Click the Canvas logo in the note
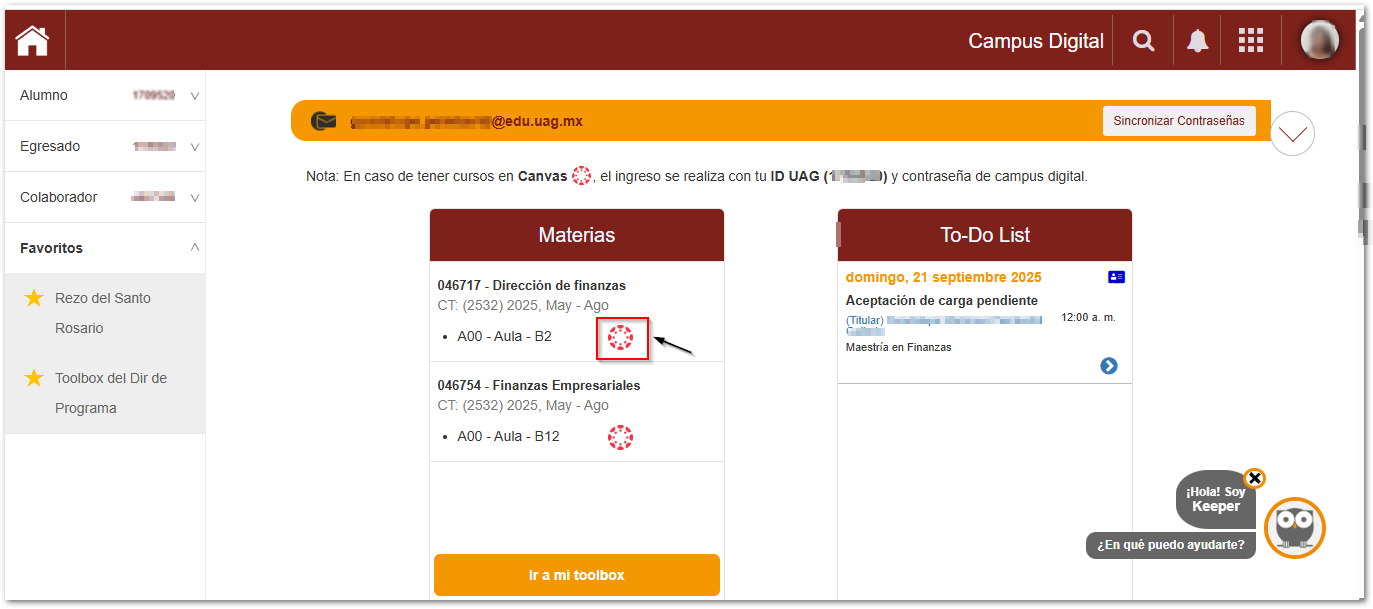Image resolution: width=1373 pixels, height=609 pixels. pyautogui.click(x=582, y=176)
